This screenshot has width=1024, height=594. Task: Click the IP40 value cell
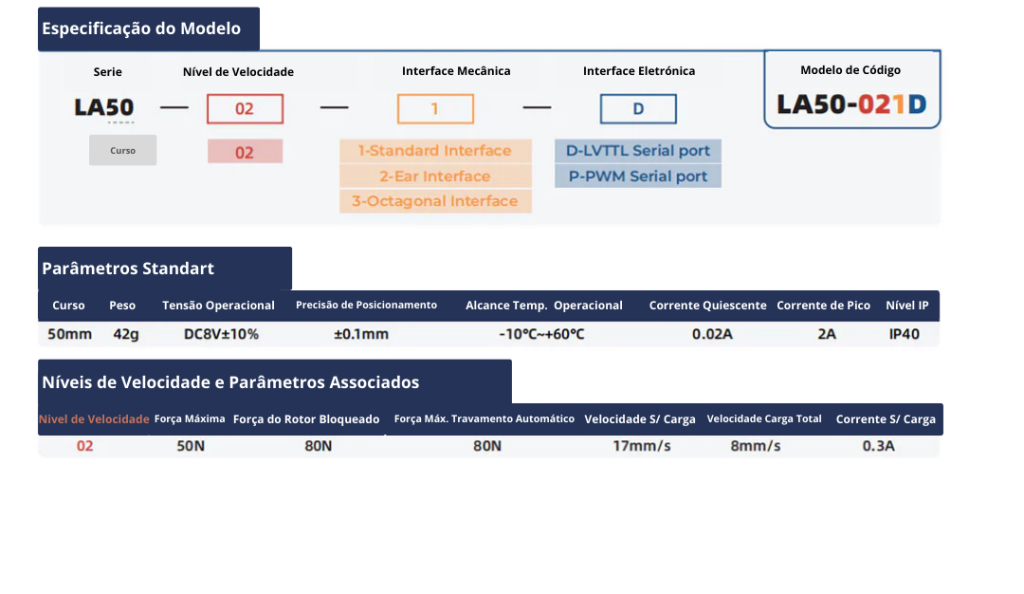(x=904, y=334)
